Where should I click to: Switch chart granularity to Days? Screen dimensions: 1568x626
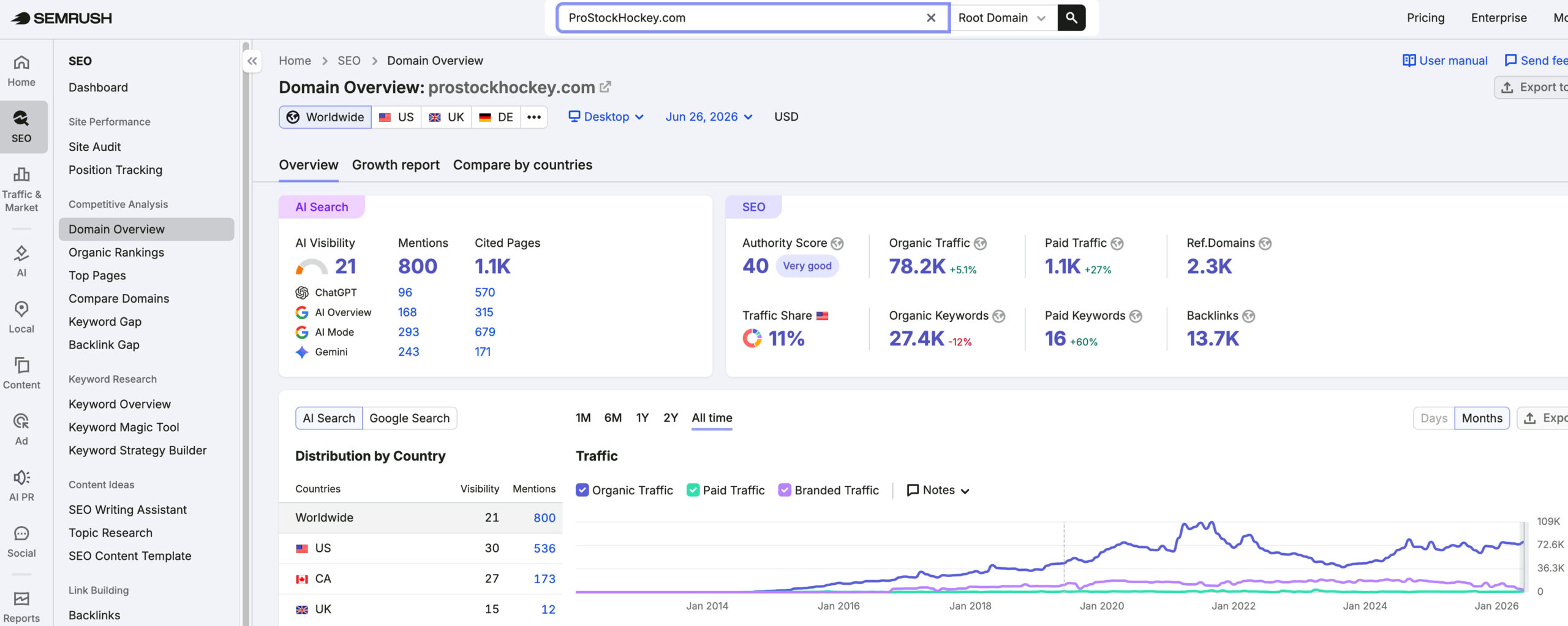pos(1434,418)
